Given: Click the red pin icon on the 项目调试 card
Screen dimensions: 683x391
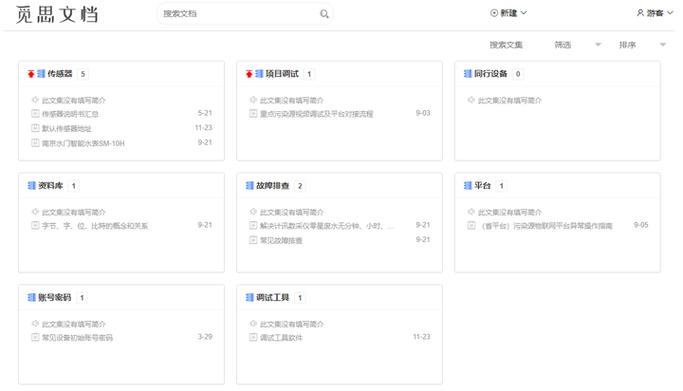Looking at the screenshot, I should click(249, 74).
